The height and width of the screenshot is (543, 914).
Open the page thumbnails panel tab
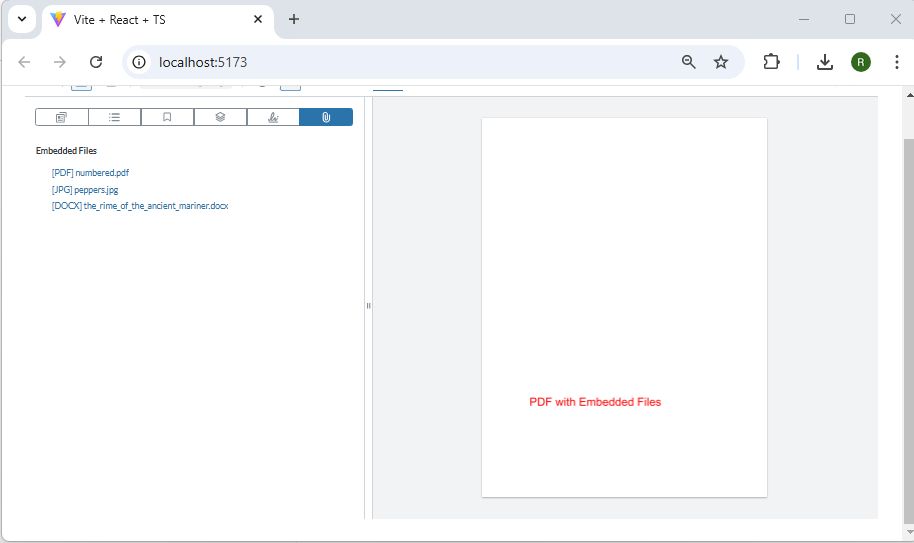click(62, 117)
